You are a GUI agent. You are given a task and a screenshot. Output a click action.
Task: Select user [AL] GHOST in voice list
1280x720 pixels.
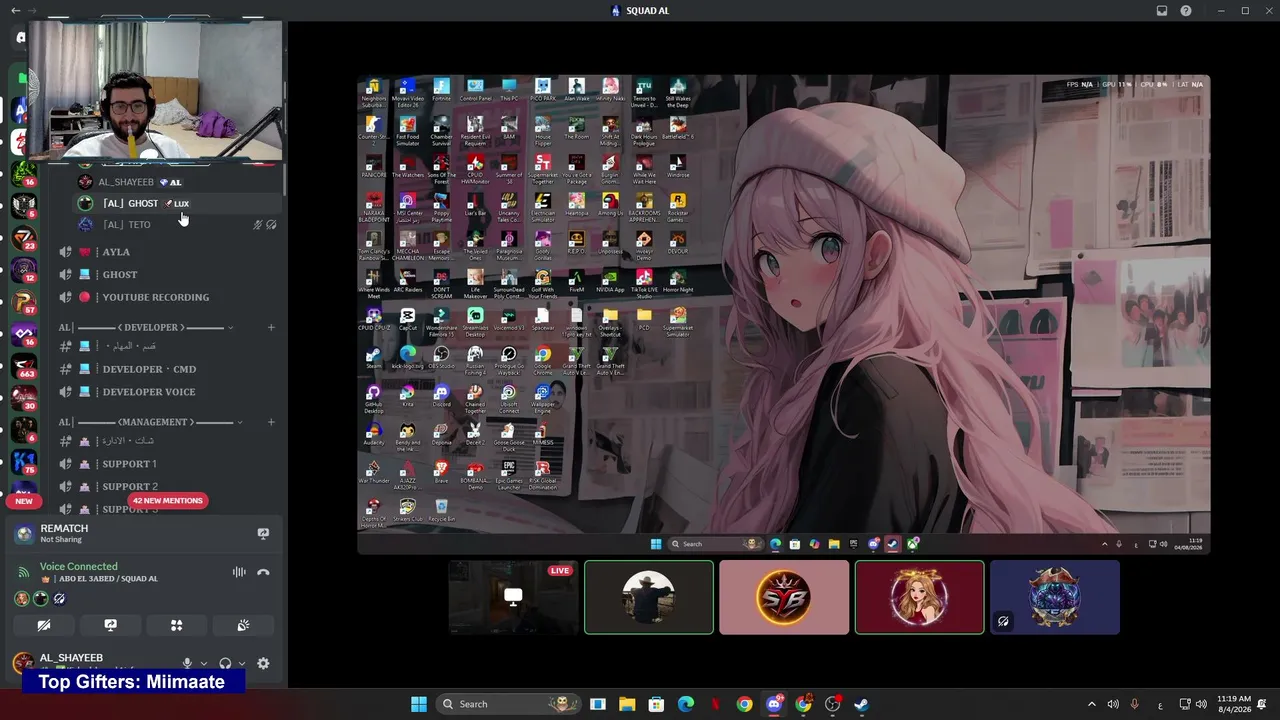click(176, 203)
